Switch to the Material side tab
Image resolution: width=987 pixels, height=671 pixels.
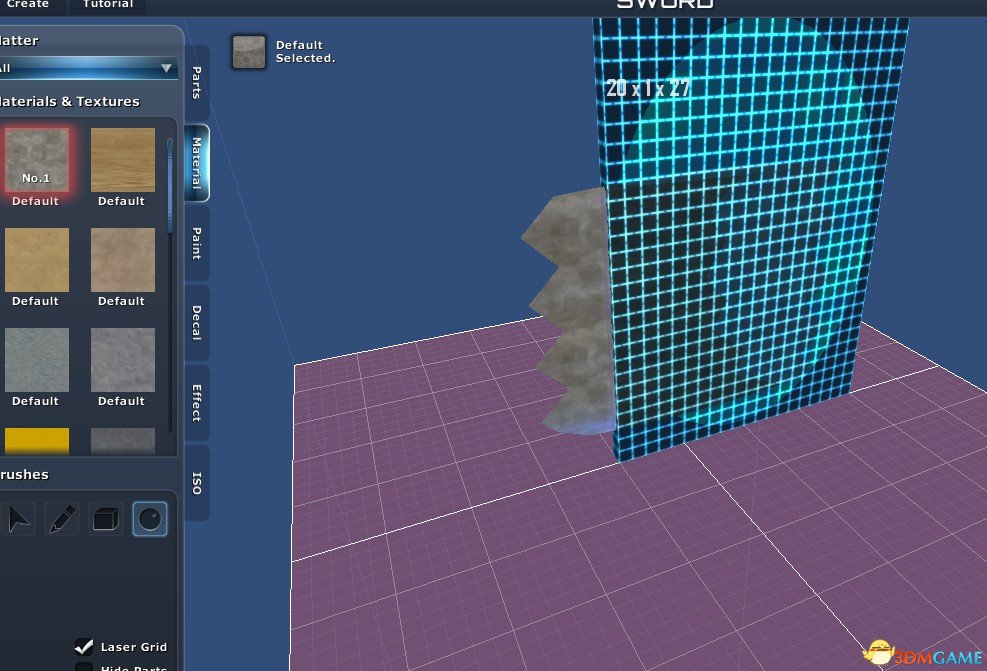[197, 163]
